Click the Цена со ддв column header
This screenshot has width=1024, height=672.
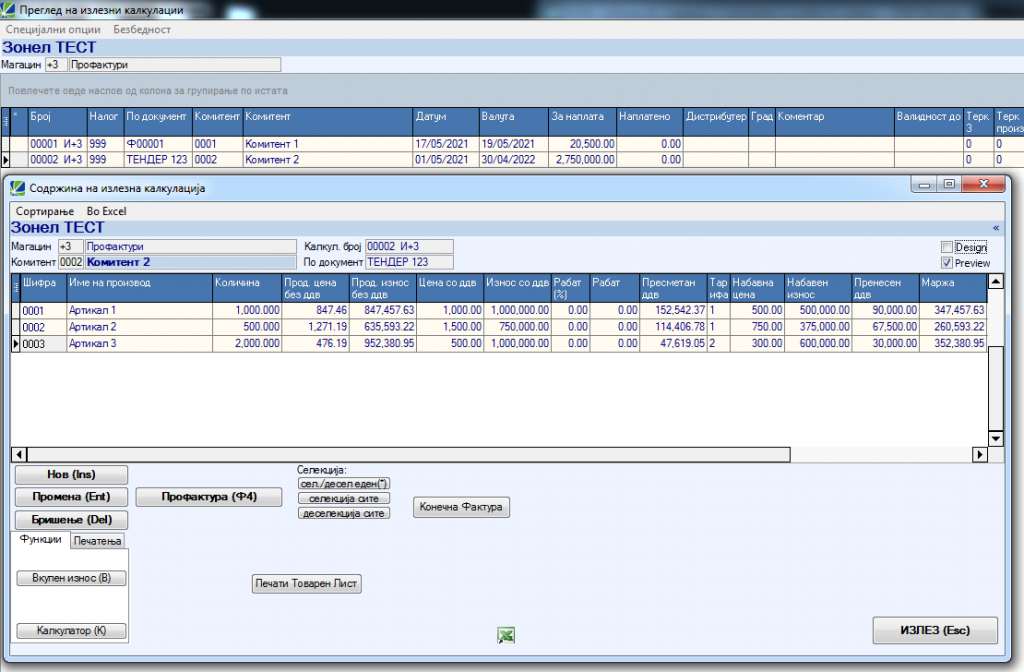(450, 288)
